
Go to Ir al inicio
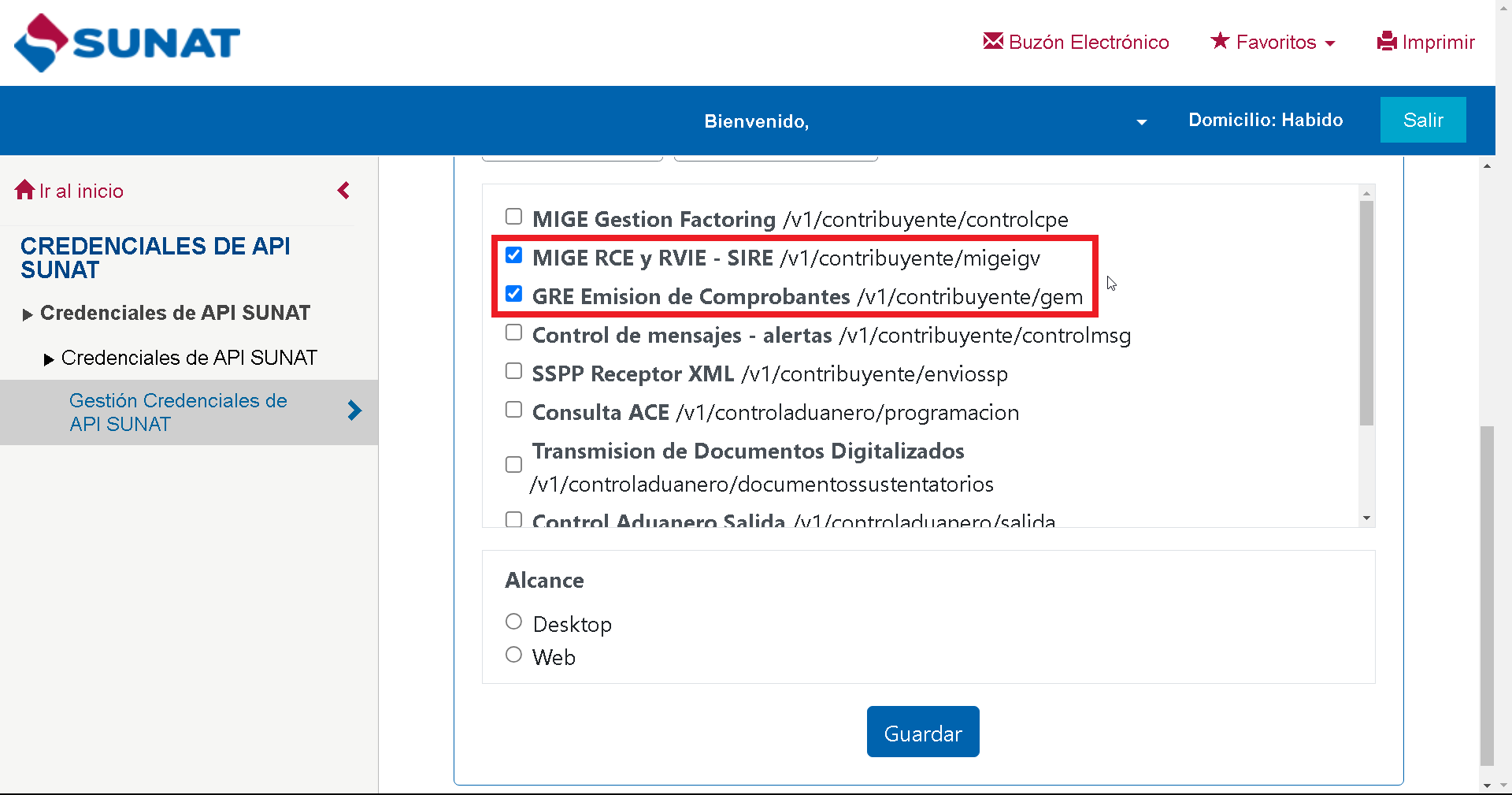69,191
